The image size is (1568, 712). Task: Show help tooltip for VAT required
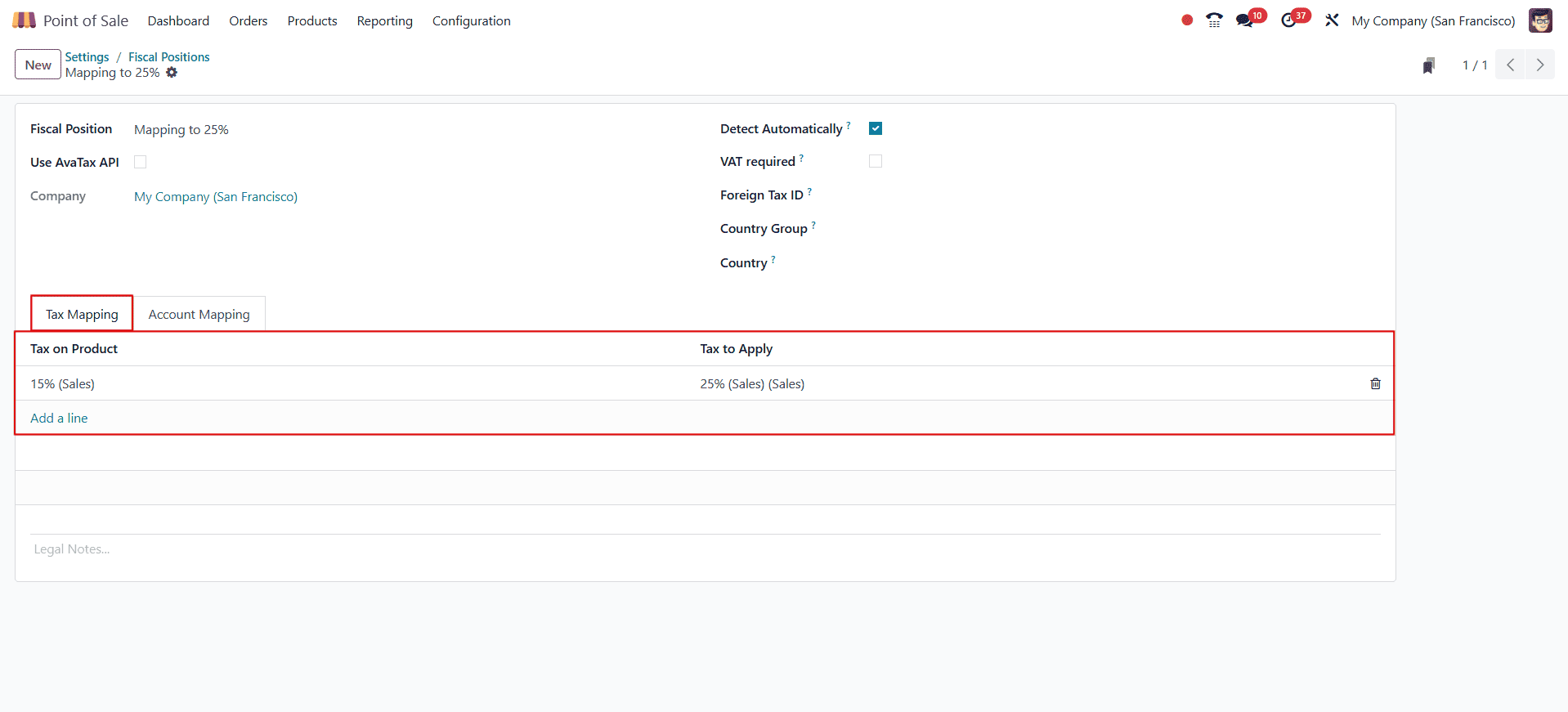[x=801, y=158]
